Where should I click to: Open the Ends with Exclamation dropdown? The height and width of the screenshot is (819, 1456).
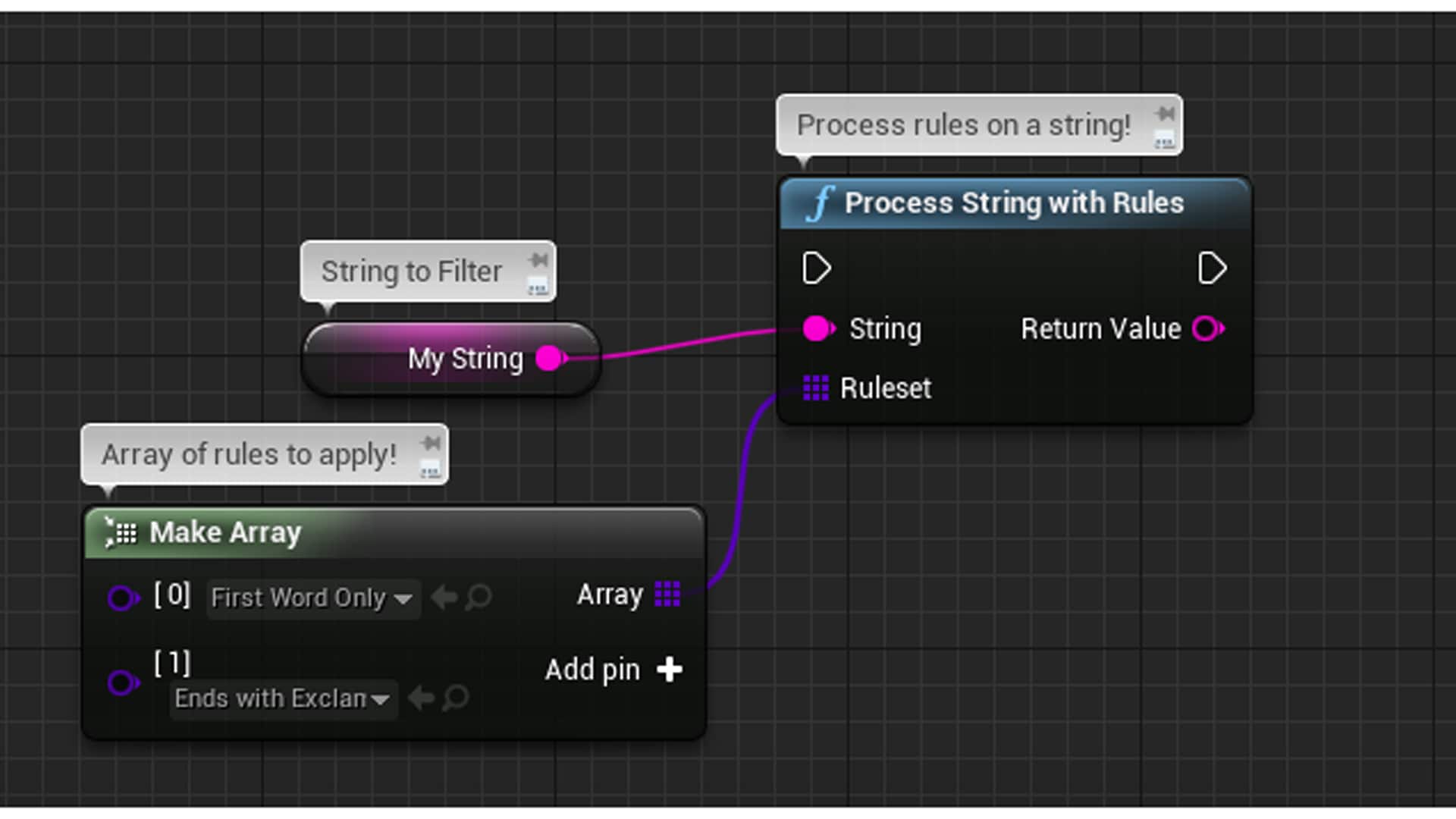[281, 698]
